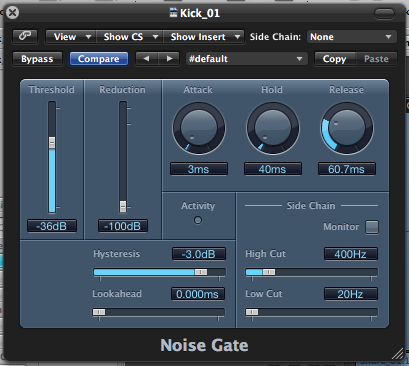Click the Threshold label text

(x=52, y=90)
